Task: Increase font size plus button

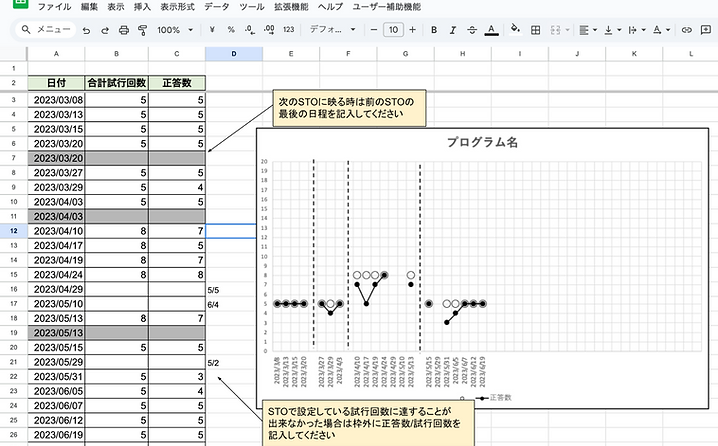Action: tap(413, 30)
